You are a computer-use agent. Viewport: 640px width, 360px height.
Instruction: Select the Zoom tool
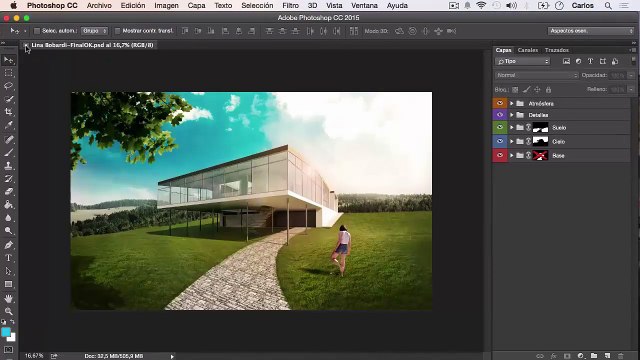tap(9, 311)
